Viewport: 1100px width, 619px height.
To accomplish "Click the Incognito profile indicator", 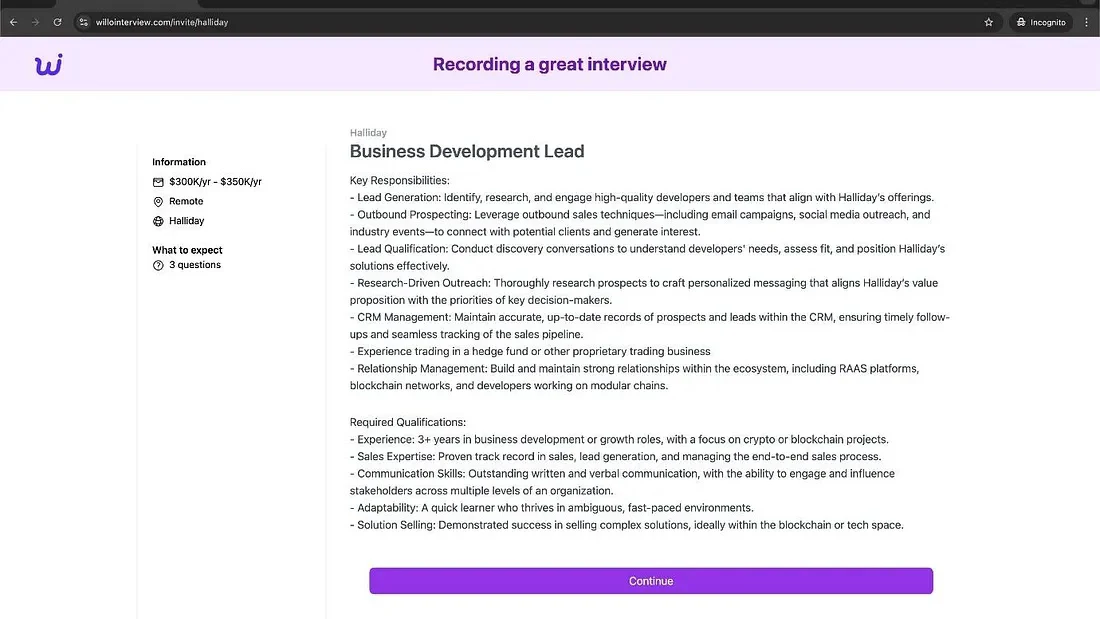I will 1041,22.
